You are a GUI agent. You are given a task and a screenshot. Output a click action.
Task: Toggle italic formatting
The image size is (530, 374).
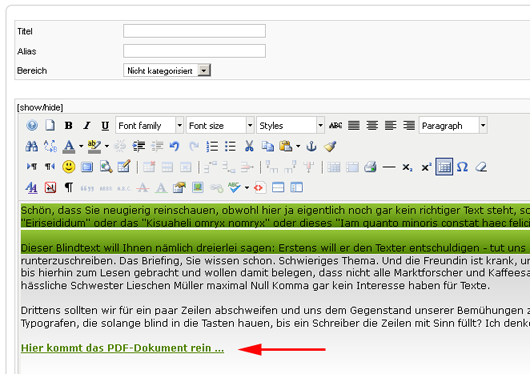coord(87,125)
